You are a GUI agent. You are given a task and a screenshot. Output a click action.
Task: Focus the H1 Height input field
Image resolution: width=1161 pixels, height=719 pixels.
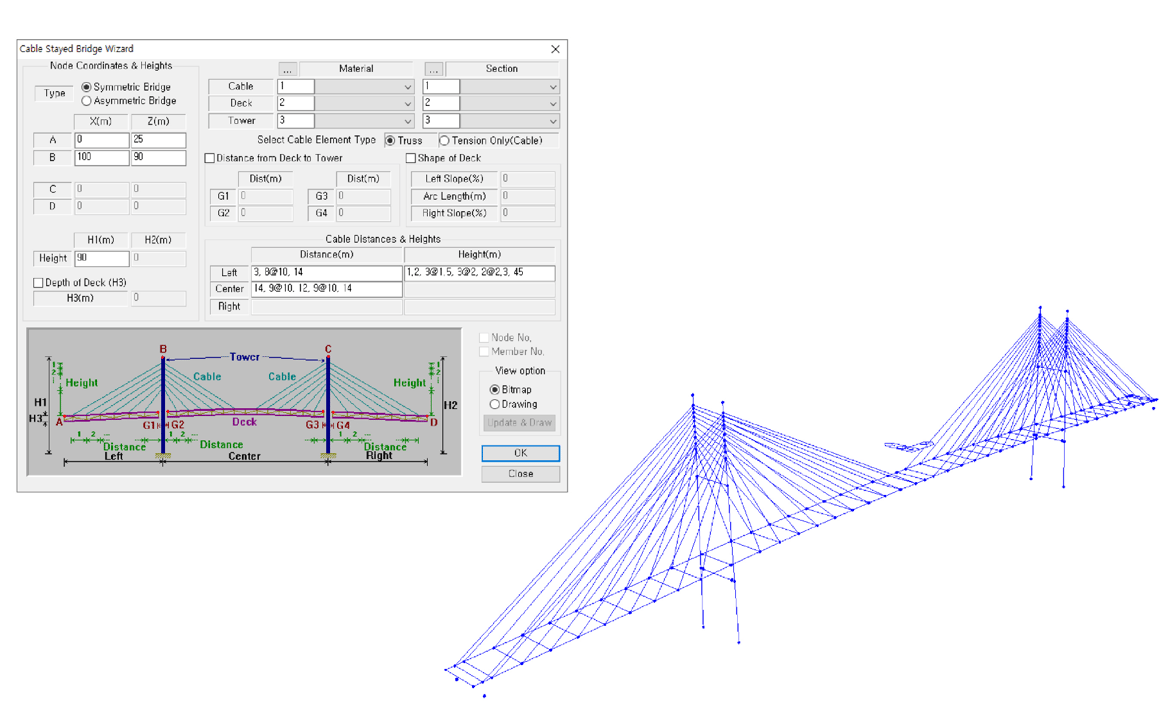[101, 258]
